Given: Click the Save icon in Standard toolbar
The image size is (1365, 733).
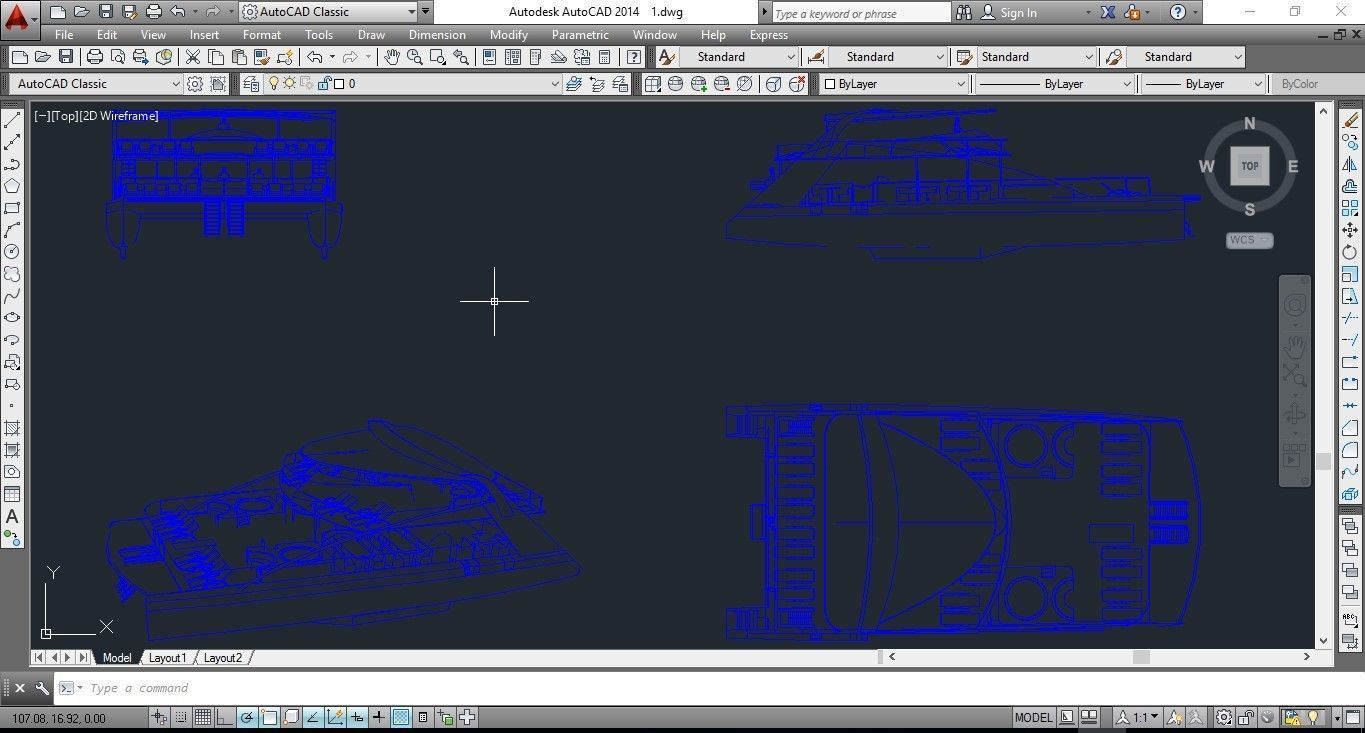Looking at the screenshot, I should click(x=65, y=57).
